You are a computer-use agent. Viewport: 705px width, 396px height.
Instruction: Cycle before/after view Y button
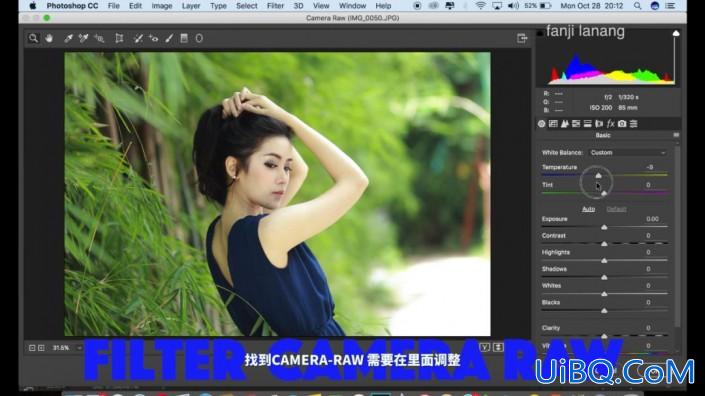click(x=484, y=347)
